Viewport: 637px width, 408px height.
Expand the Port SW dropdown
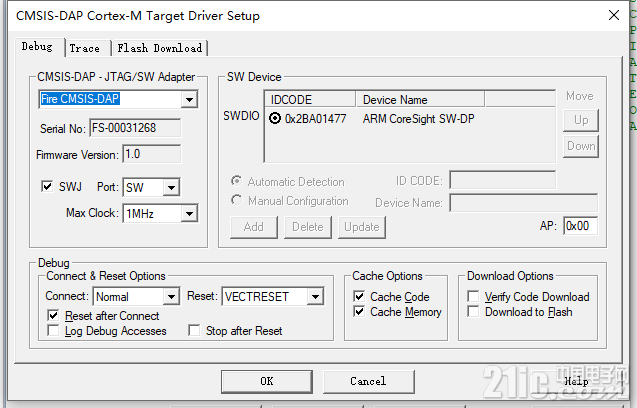[171, 187]
